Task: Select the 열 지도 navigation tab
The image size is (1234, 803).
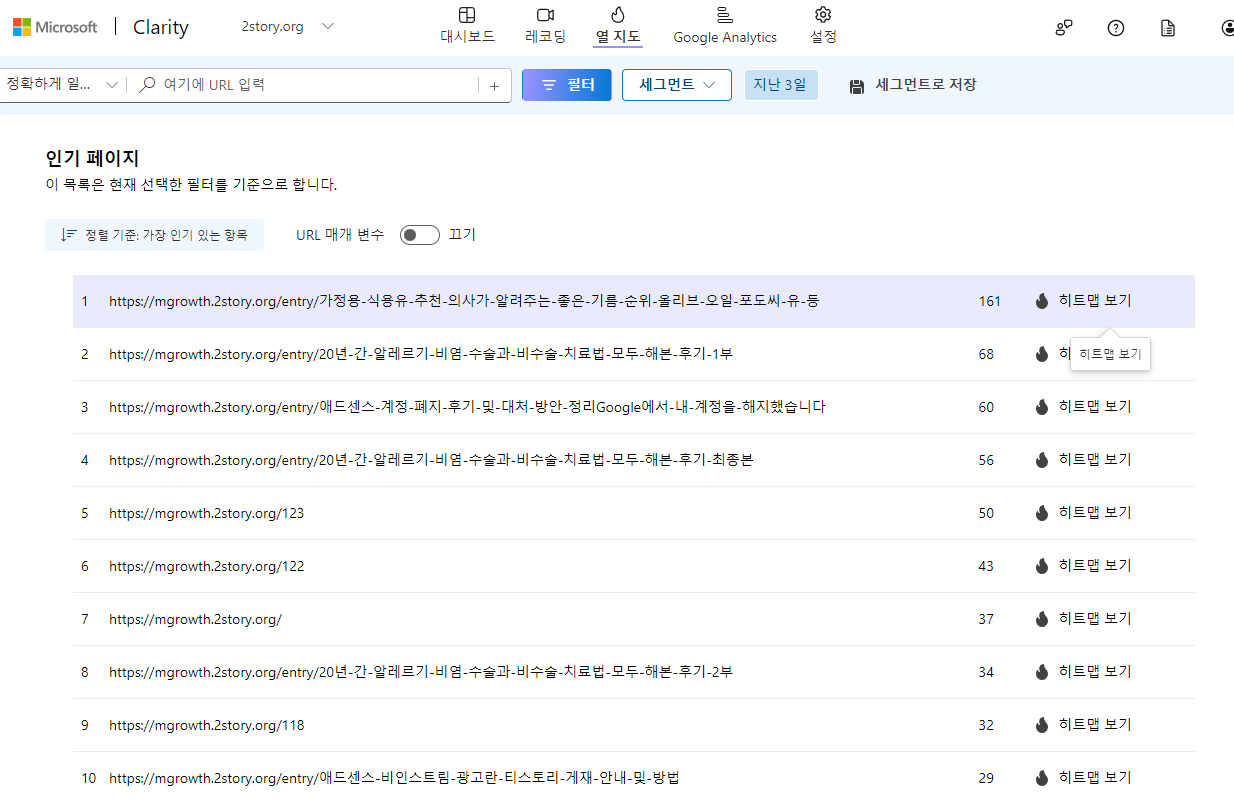Action: point(617,24)
